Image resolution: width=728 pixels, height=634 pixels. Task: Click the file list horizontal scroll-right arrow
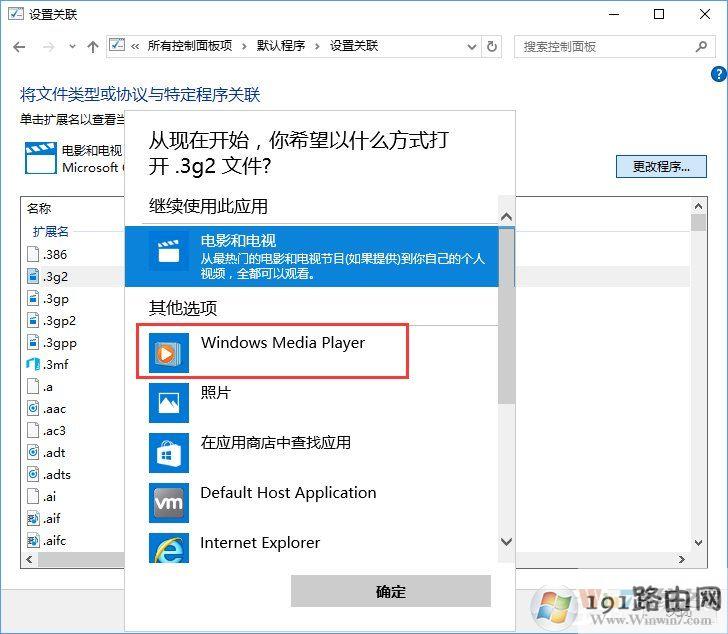pos(682,559)
